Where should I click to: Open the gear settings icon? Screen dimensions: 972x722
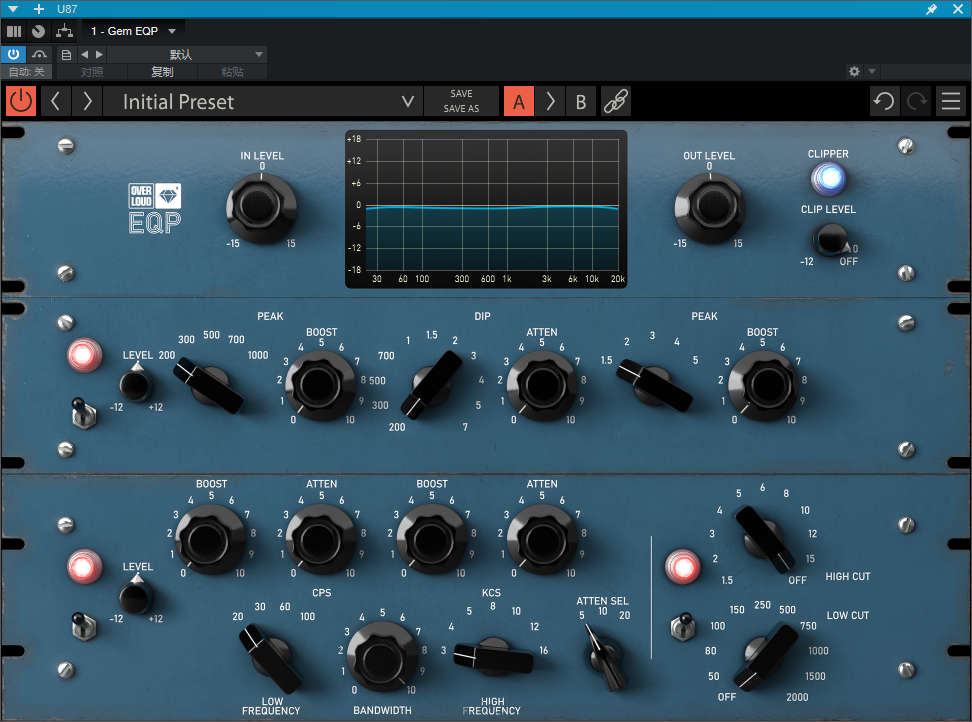pyautogui.click(x=854, y=71)
